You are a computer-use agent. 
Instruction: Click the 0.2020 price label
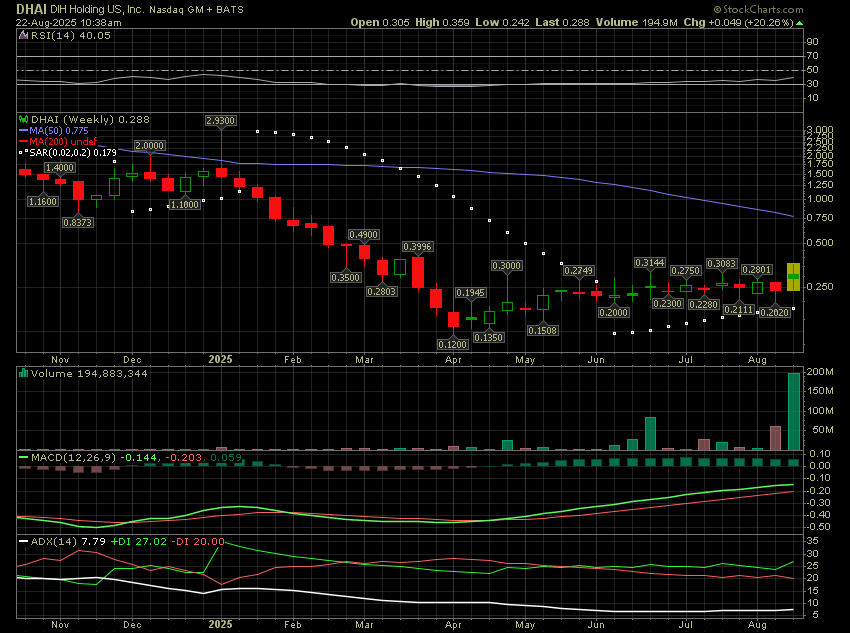point(775,313)
